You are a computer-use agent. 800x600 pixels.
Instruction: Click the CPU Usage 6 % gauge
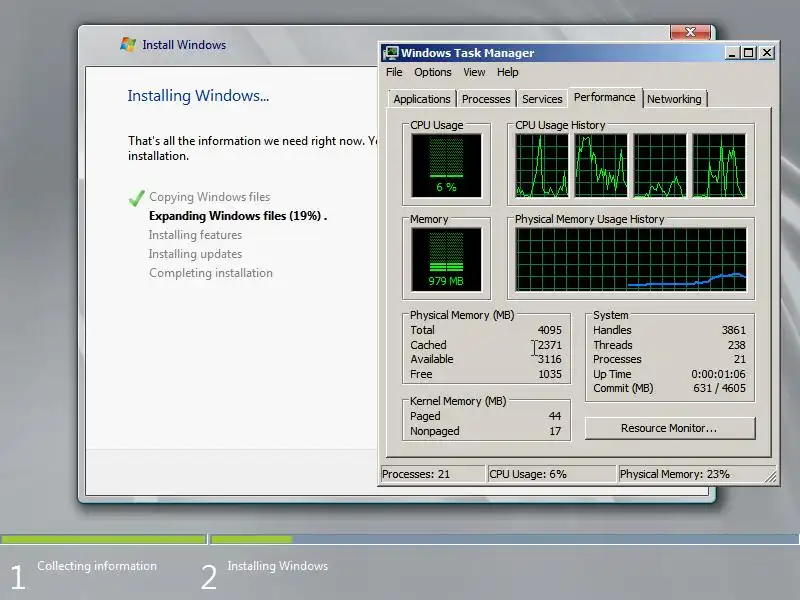click(446, 165)
